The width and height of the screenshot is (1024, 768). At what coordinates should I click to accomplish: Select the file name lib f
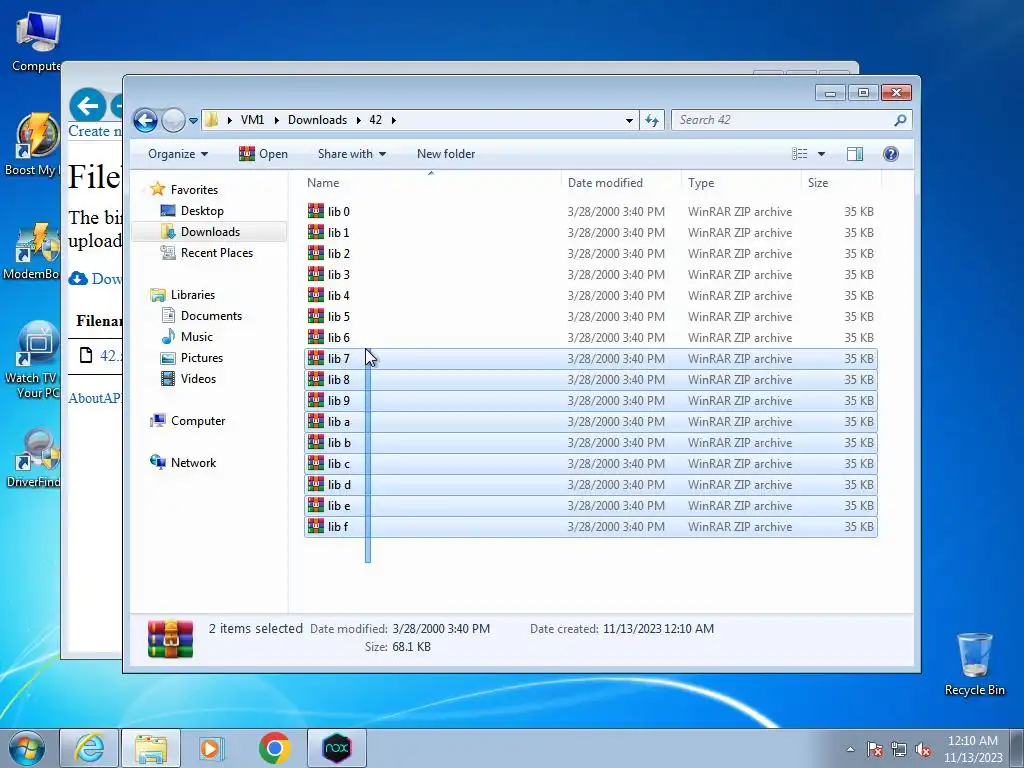coord(338,526)
